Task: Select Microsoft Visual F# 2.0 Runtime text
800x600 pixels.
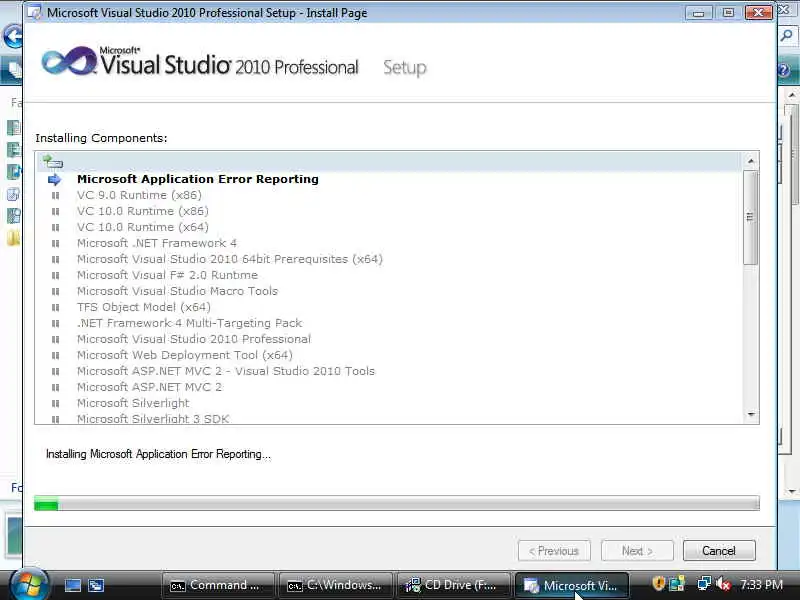Action: tap(167, 276)
